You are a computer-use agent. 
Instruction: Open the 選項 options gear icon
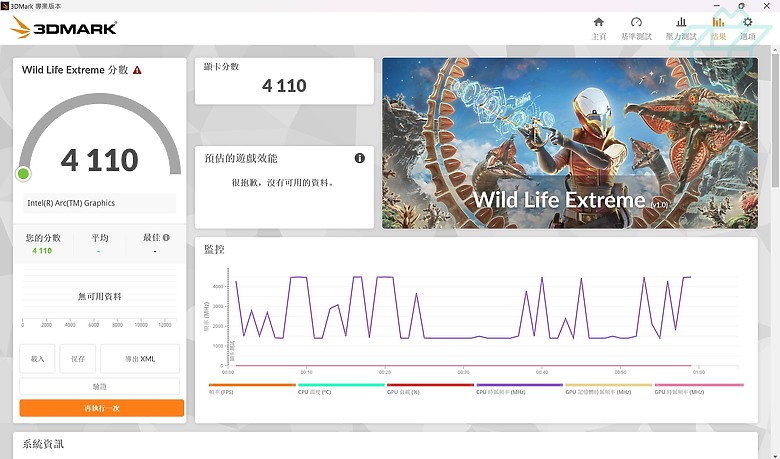[x=747, y=22]
